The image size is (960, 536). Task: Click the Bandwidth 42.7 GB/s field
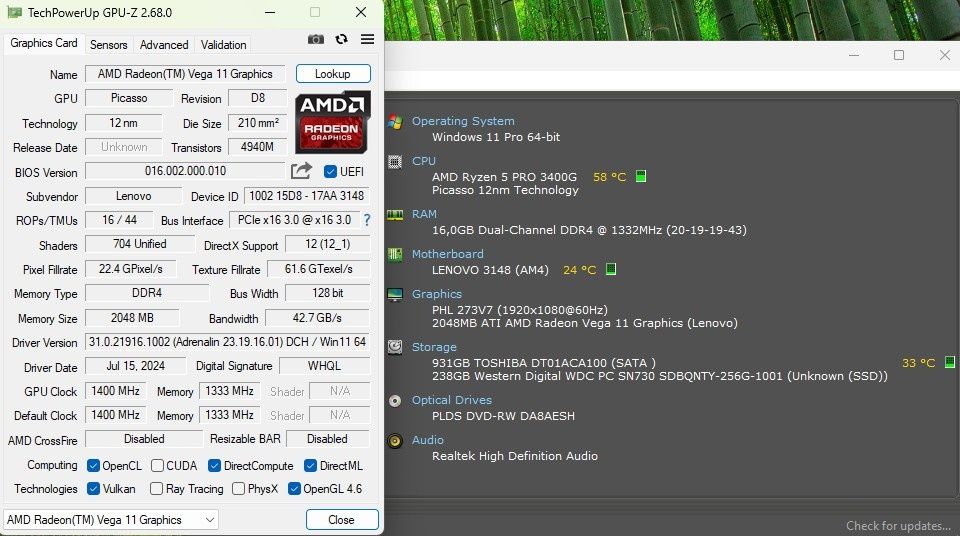point(317,318)
